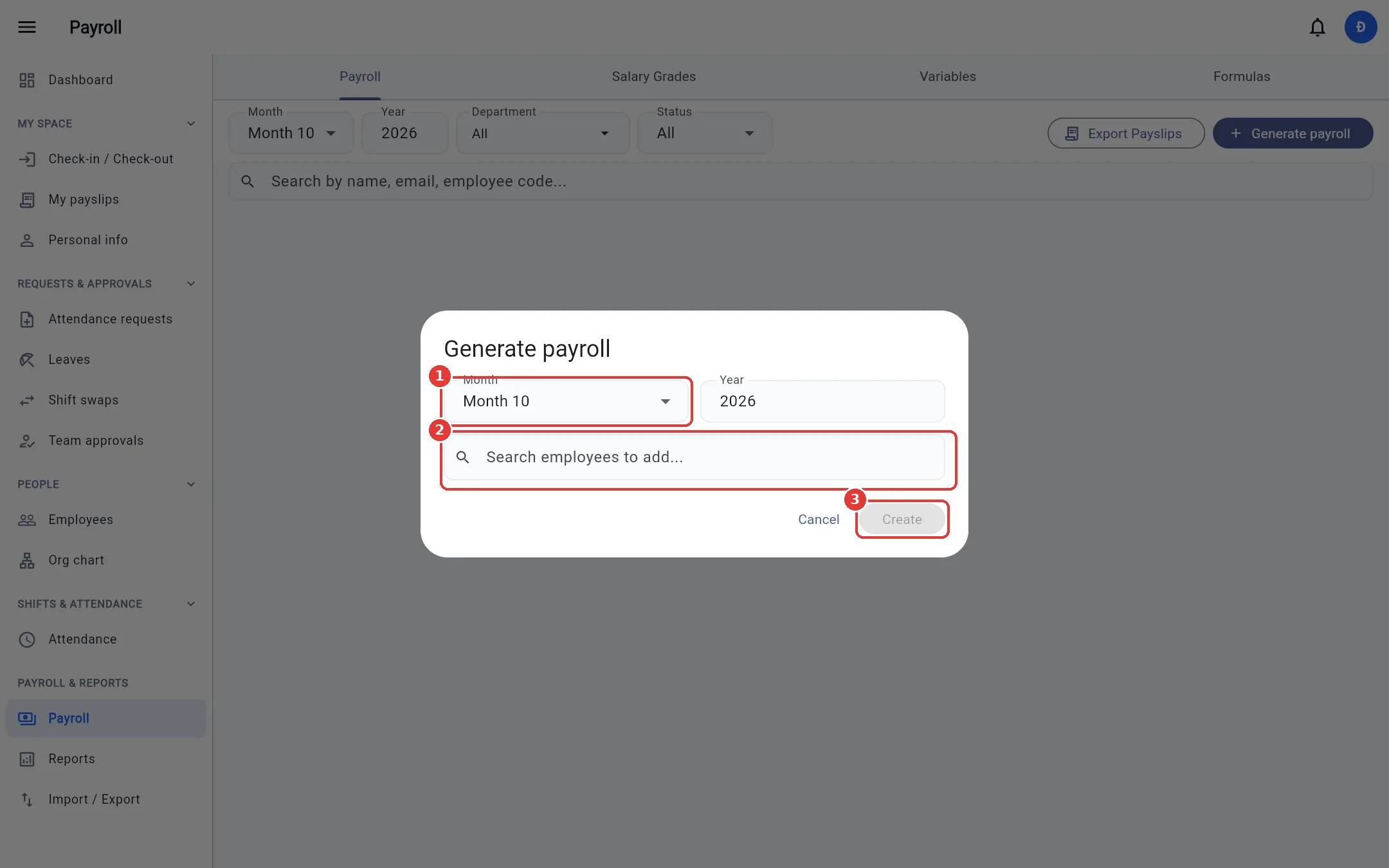
Task: Collapse the SHIFTS & ATTENDANCE section
Action: pyautogui.click(x=191, y=604)
